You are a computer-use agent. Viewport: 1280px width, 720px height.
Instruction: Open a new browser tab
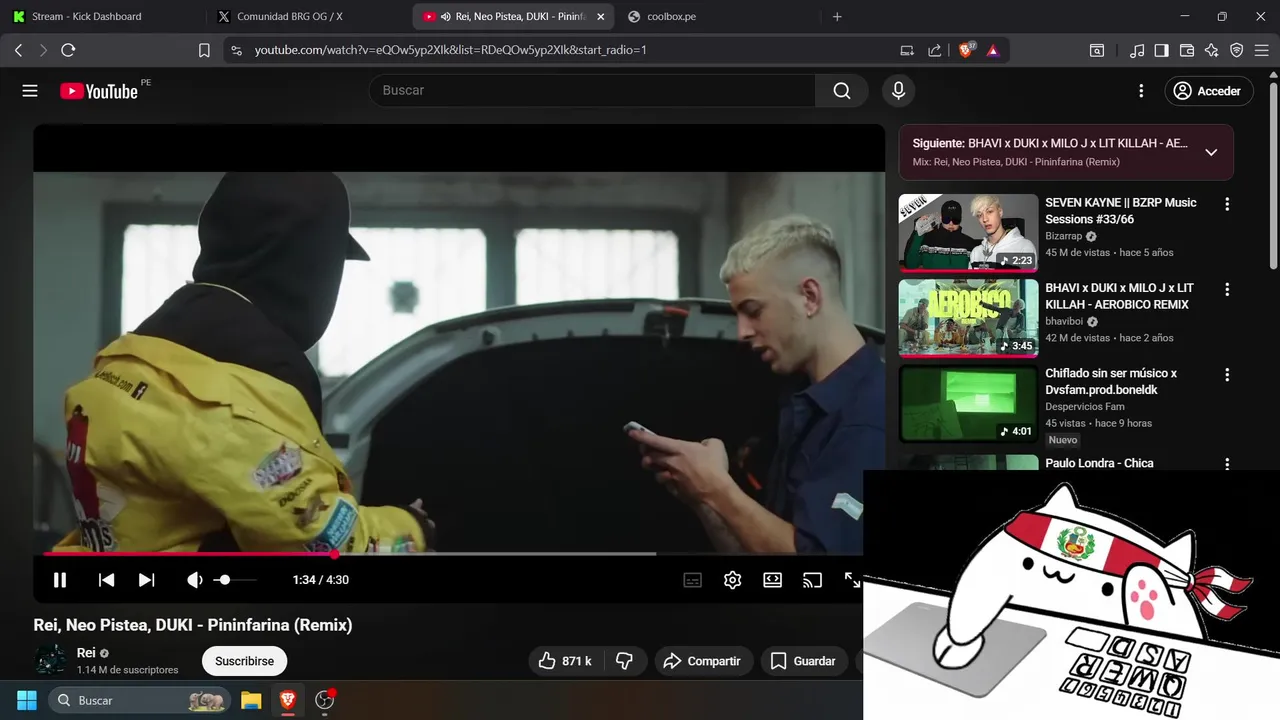click(x=837, y=17)
